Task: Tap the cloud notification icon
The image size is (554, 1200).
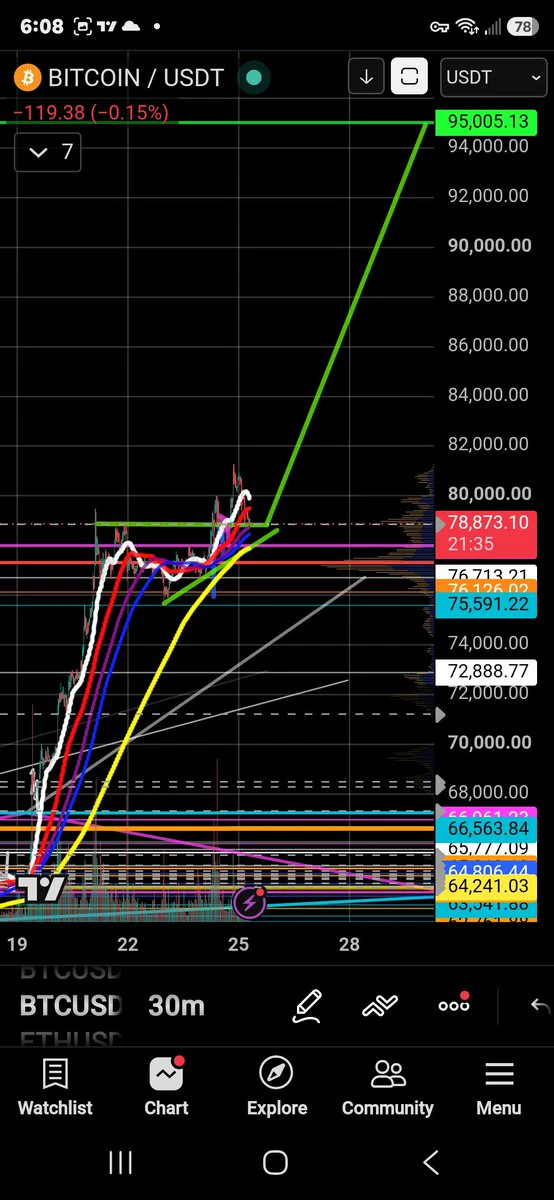Action: pos(131,26)
